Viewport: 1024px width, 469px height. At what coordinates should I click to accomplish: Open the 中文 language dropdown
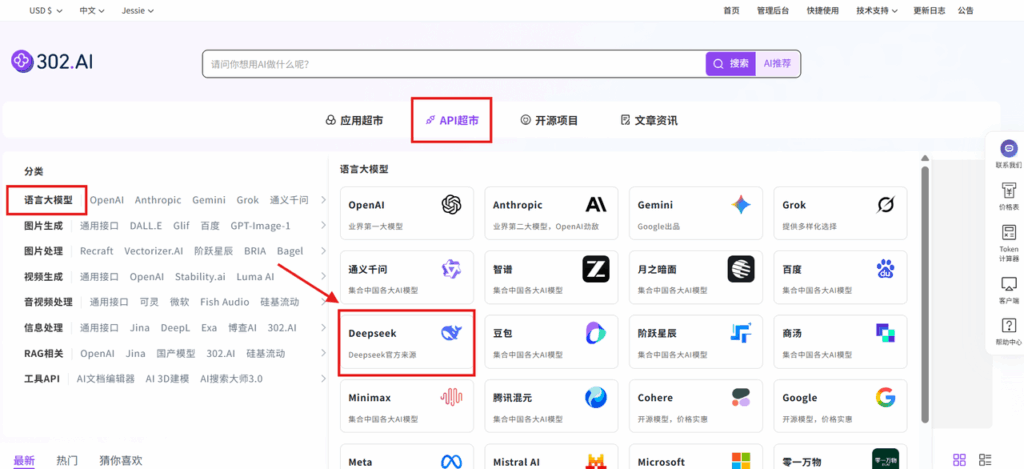[x=91, y=10]
